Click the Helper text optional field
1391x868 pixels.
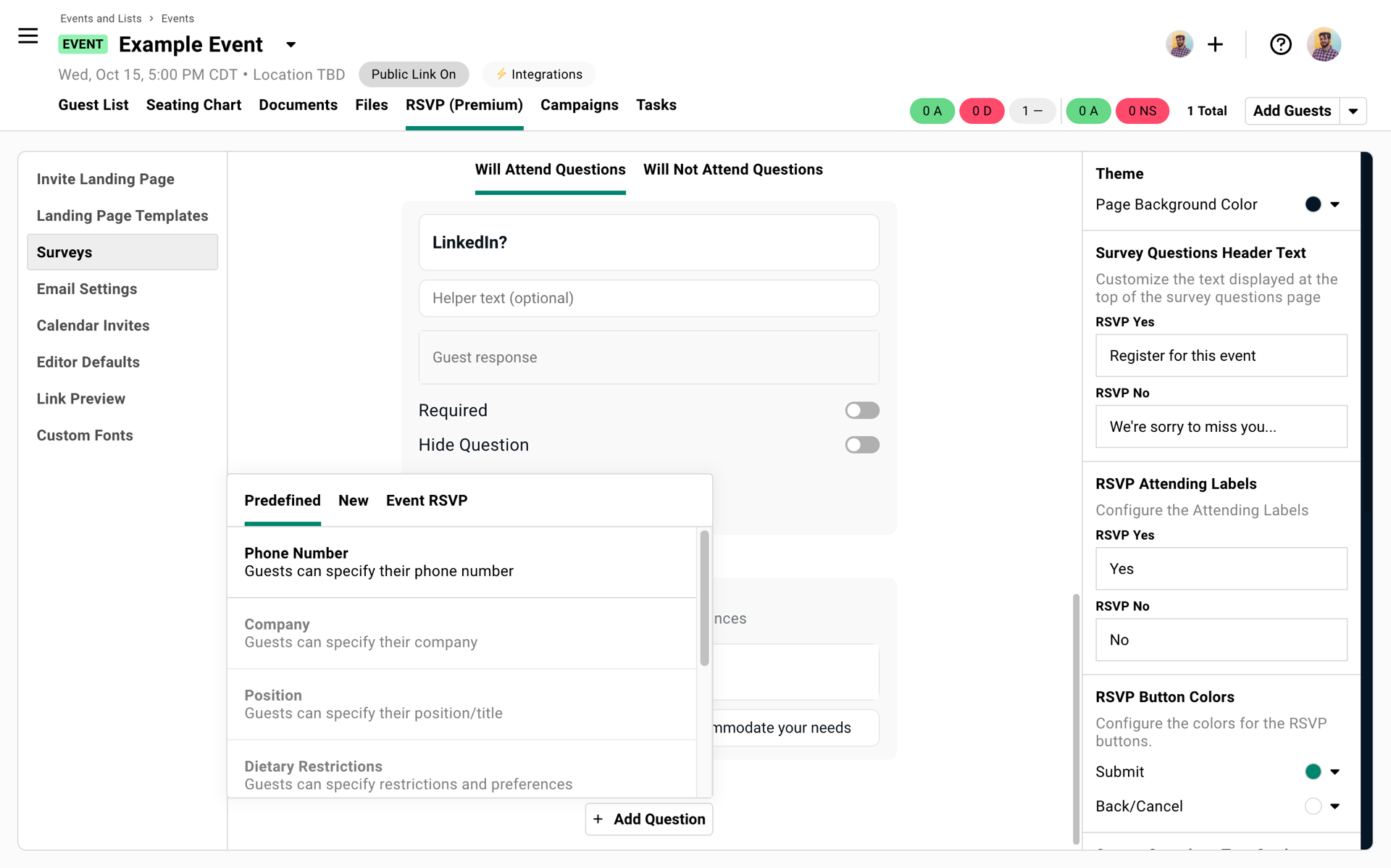648,299
